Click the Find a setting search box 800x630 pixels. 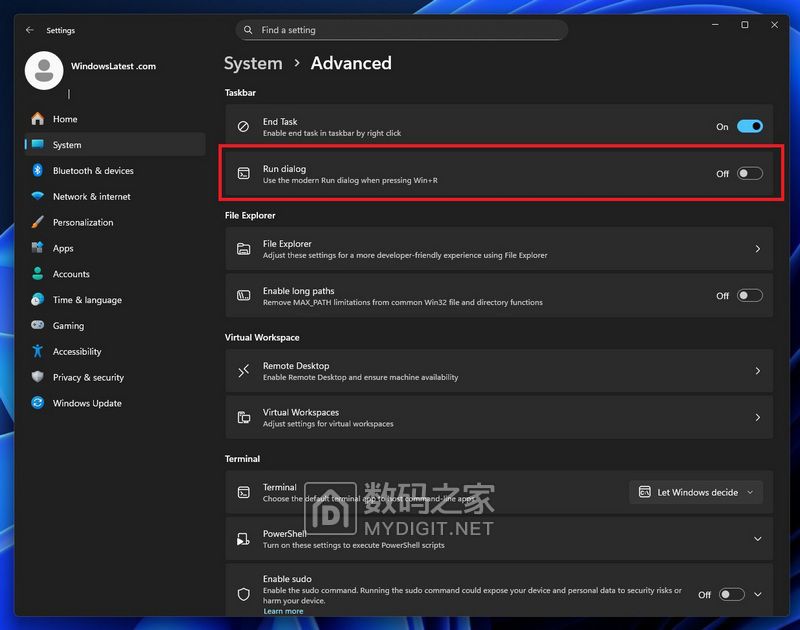(402, 30)
